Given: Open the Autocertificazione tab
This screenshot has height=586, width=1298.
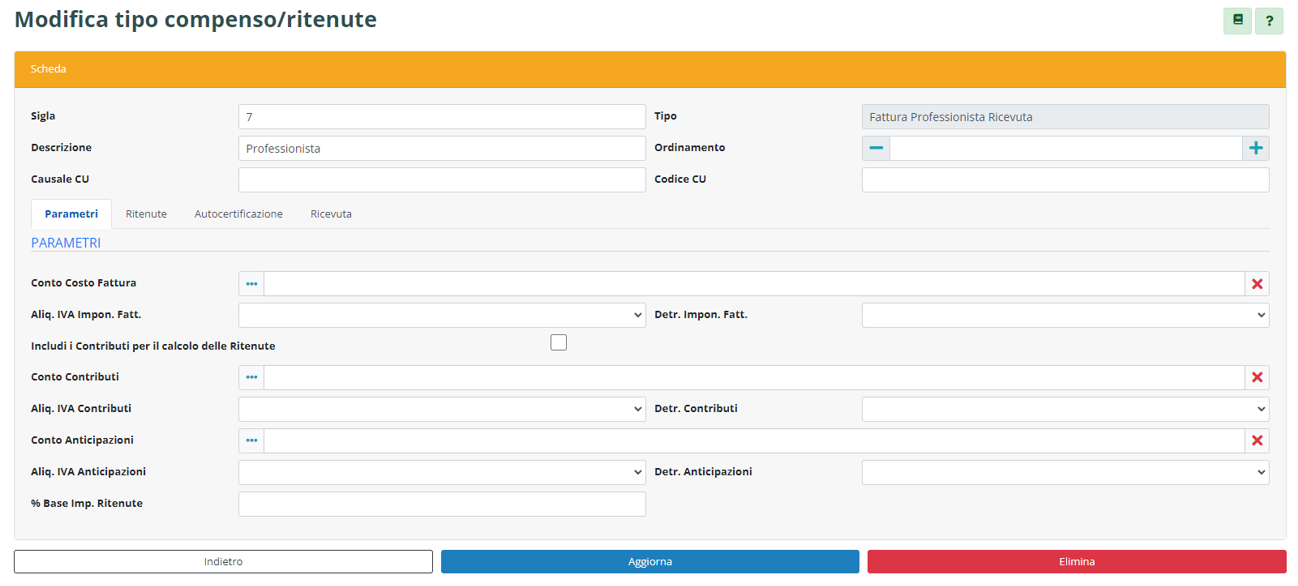Looking at the screenshot, I should (238, 214).
